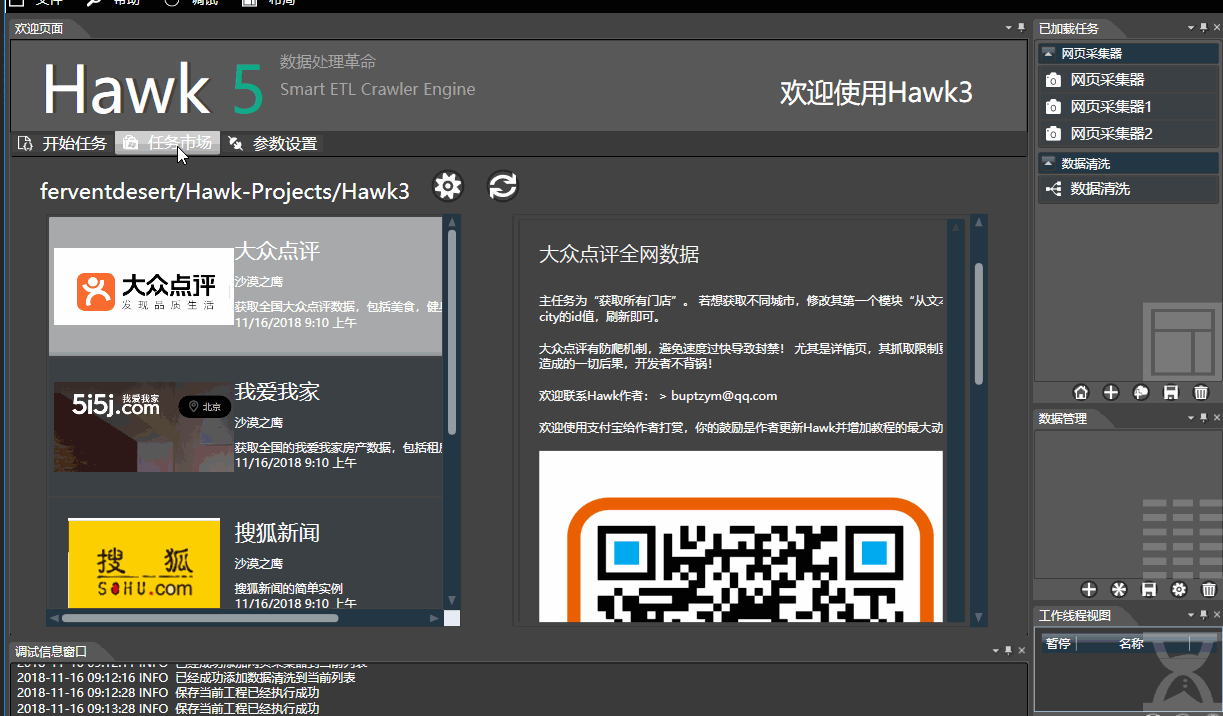Image resolution: width=1223 pixels, height=716 pixels.
Task: Open 欢迎页面 document options dropdown arrow
Action: (1008, 28)
